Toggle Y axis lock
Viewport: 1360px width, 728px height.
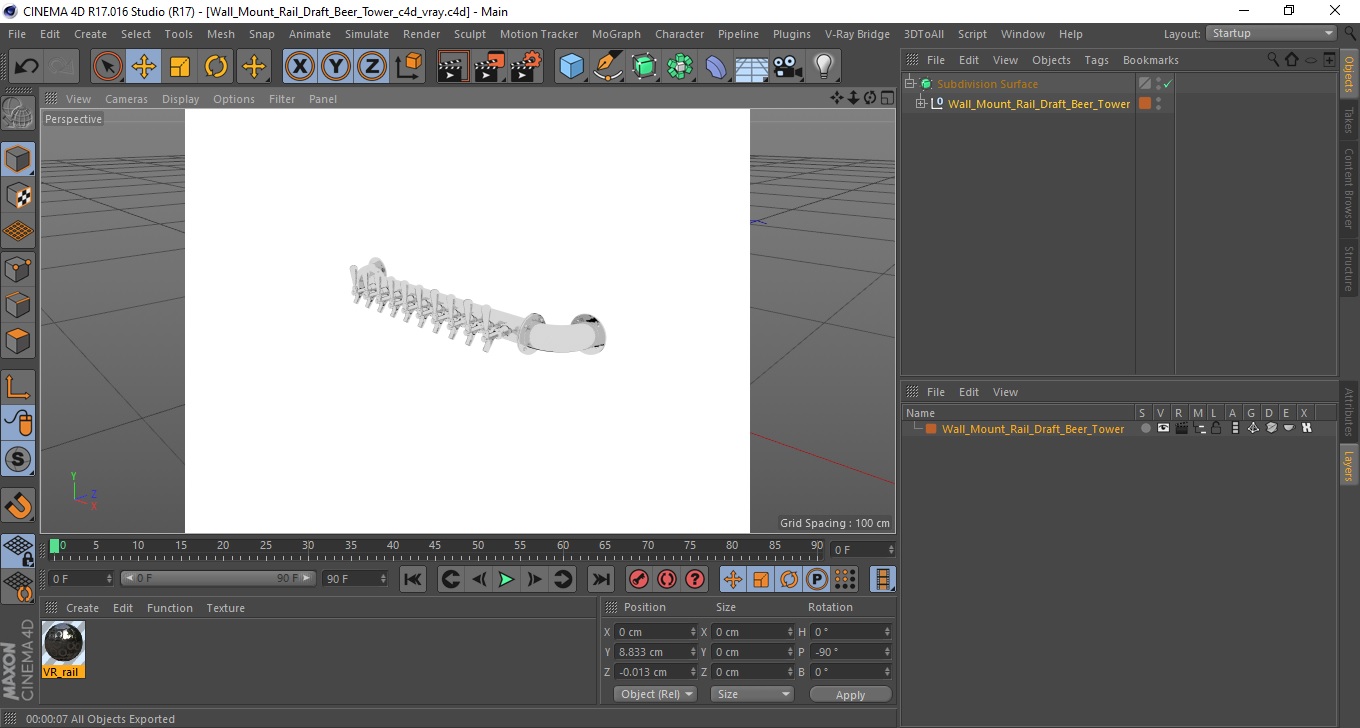pos(336,67)
